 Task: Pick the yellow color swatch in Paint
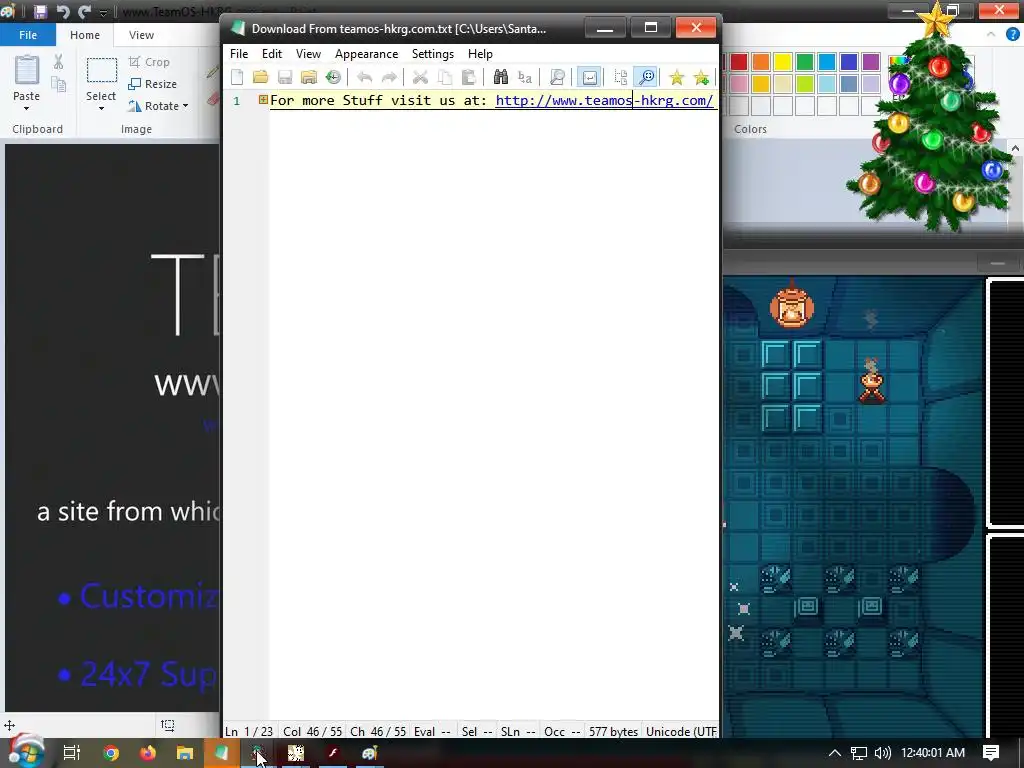[x=783, y=61]
